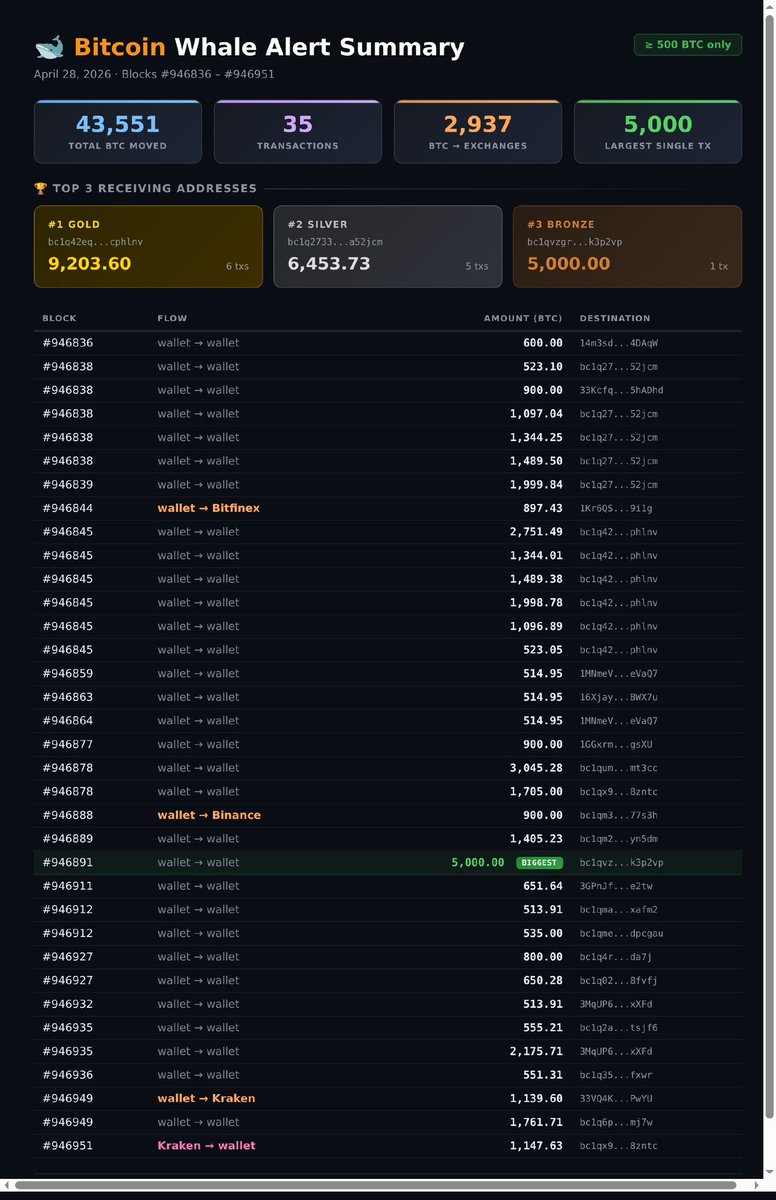Screen dimensions: 776x1200
Task: Click destination address bc1qm2...yn5dm
Action: pyautogui.click(x=619, y=839)
